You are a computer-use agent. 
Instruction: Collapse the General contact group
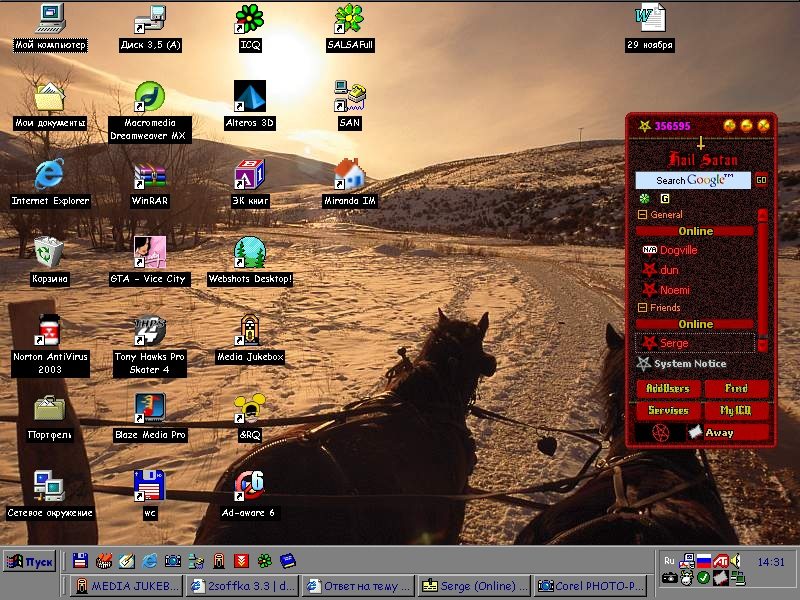[x=643, y=215]
